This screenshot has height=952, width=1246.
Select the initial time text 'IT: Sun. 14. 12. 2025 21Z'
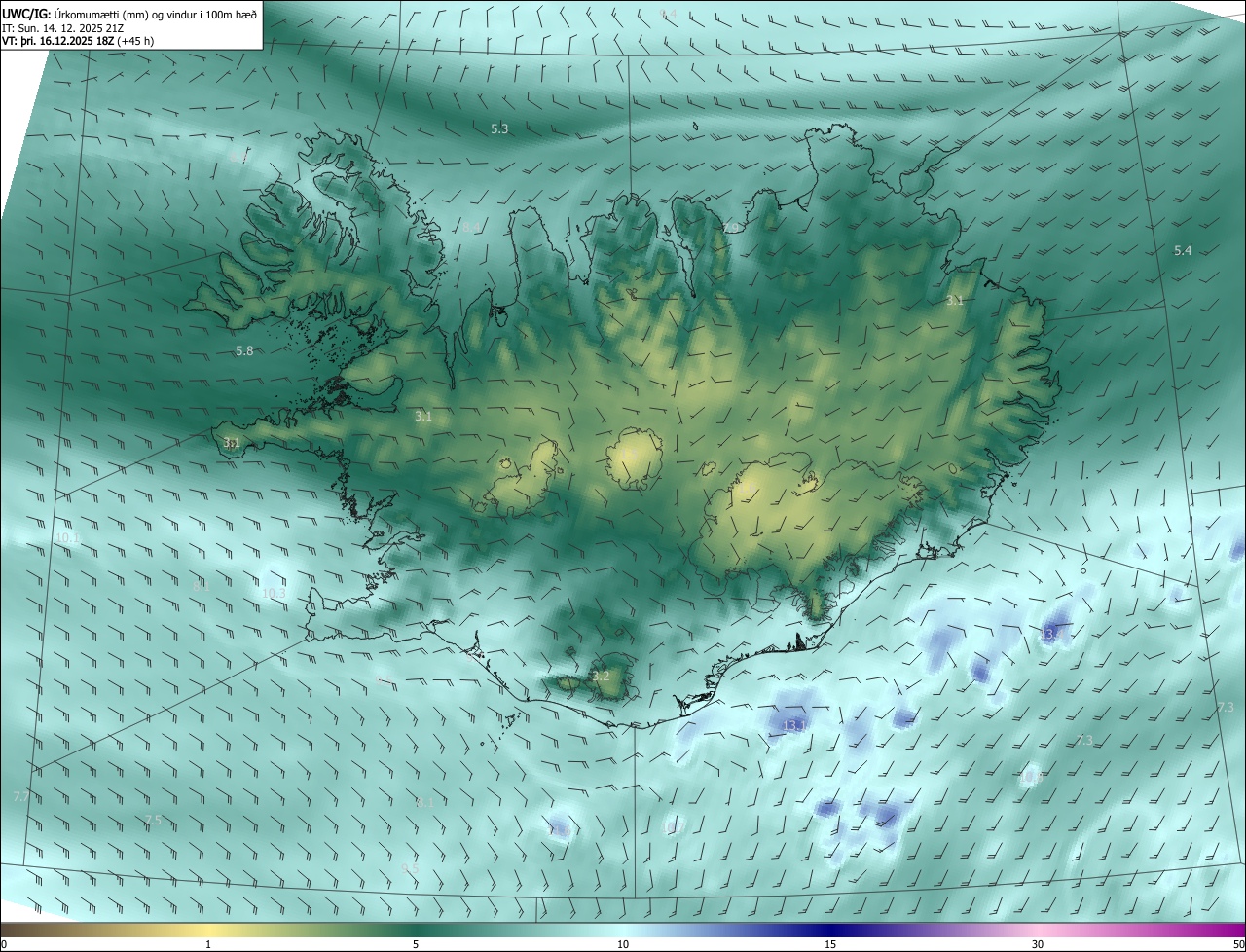click(x=62, y=27)
